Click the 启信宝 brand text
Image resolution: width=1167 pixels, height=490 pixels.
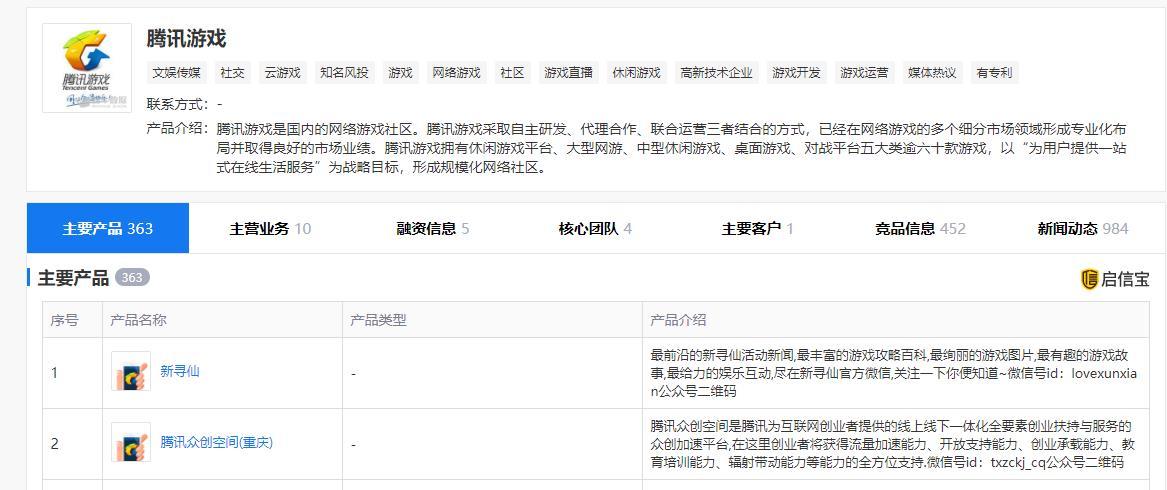point(1125,279)
